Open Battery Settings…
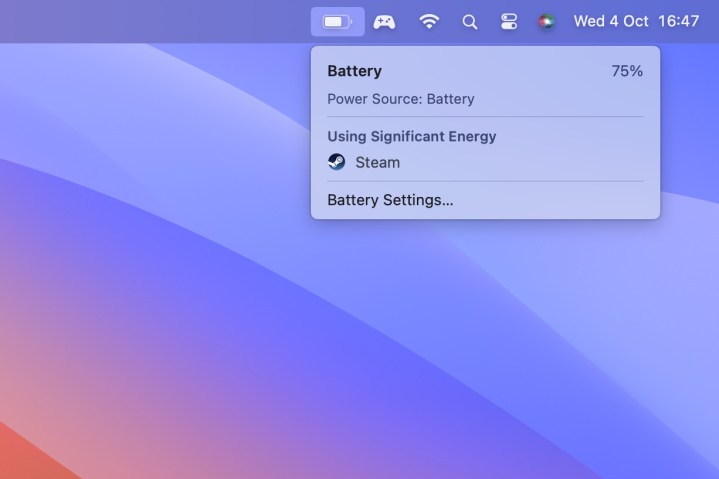The width and height of the screenshot is (719, 479). [390, 200]
